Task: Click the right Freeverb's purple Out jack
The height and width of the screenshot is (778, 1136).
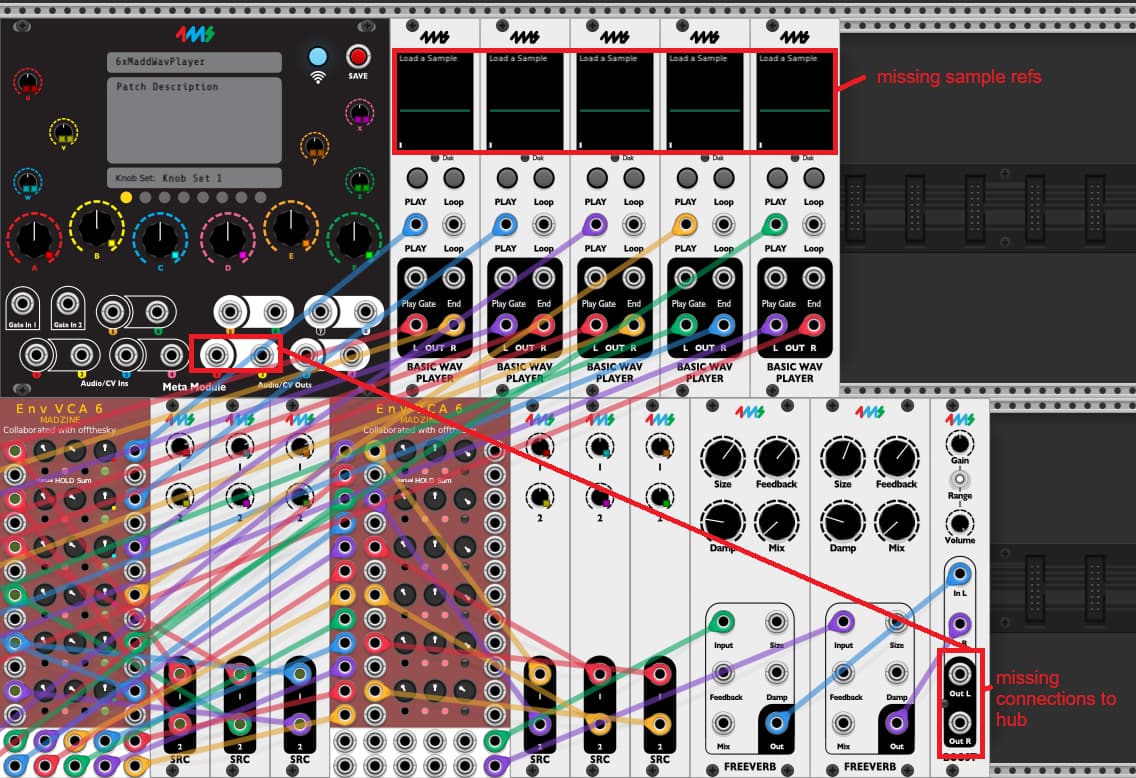Action: pos(896,722)
